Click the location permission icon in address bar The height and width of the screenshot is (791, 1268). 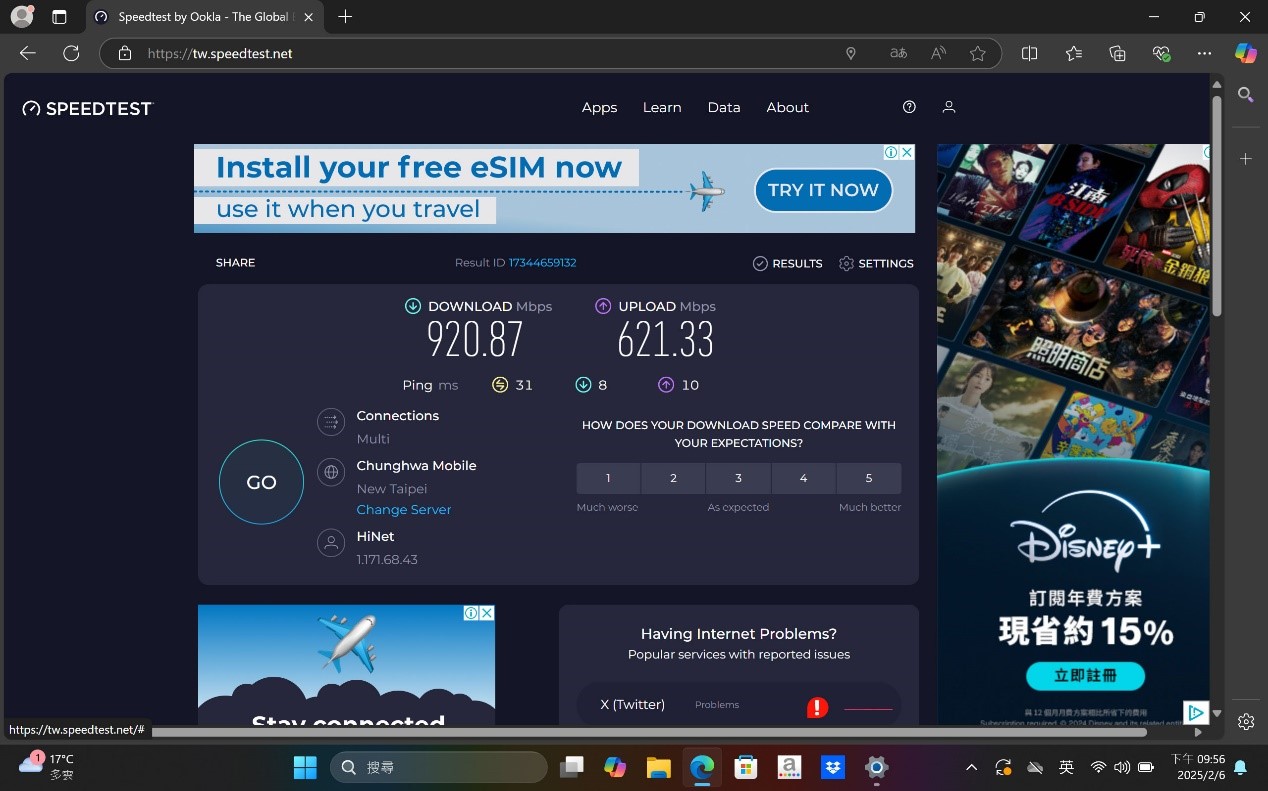(x=851, y=54)
